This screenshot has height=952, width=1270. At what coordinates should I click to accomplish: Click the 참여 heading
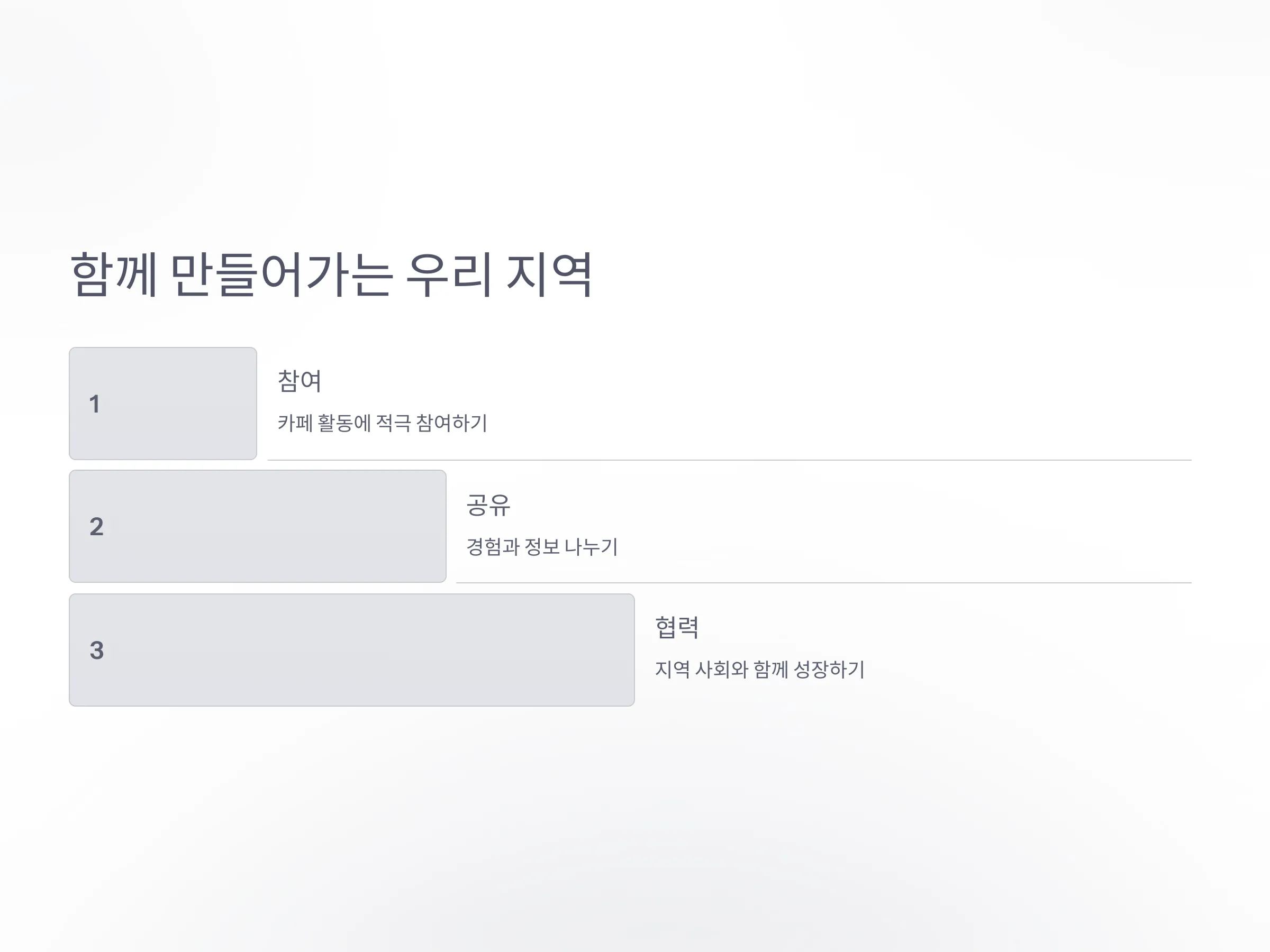pos(299,381)
